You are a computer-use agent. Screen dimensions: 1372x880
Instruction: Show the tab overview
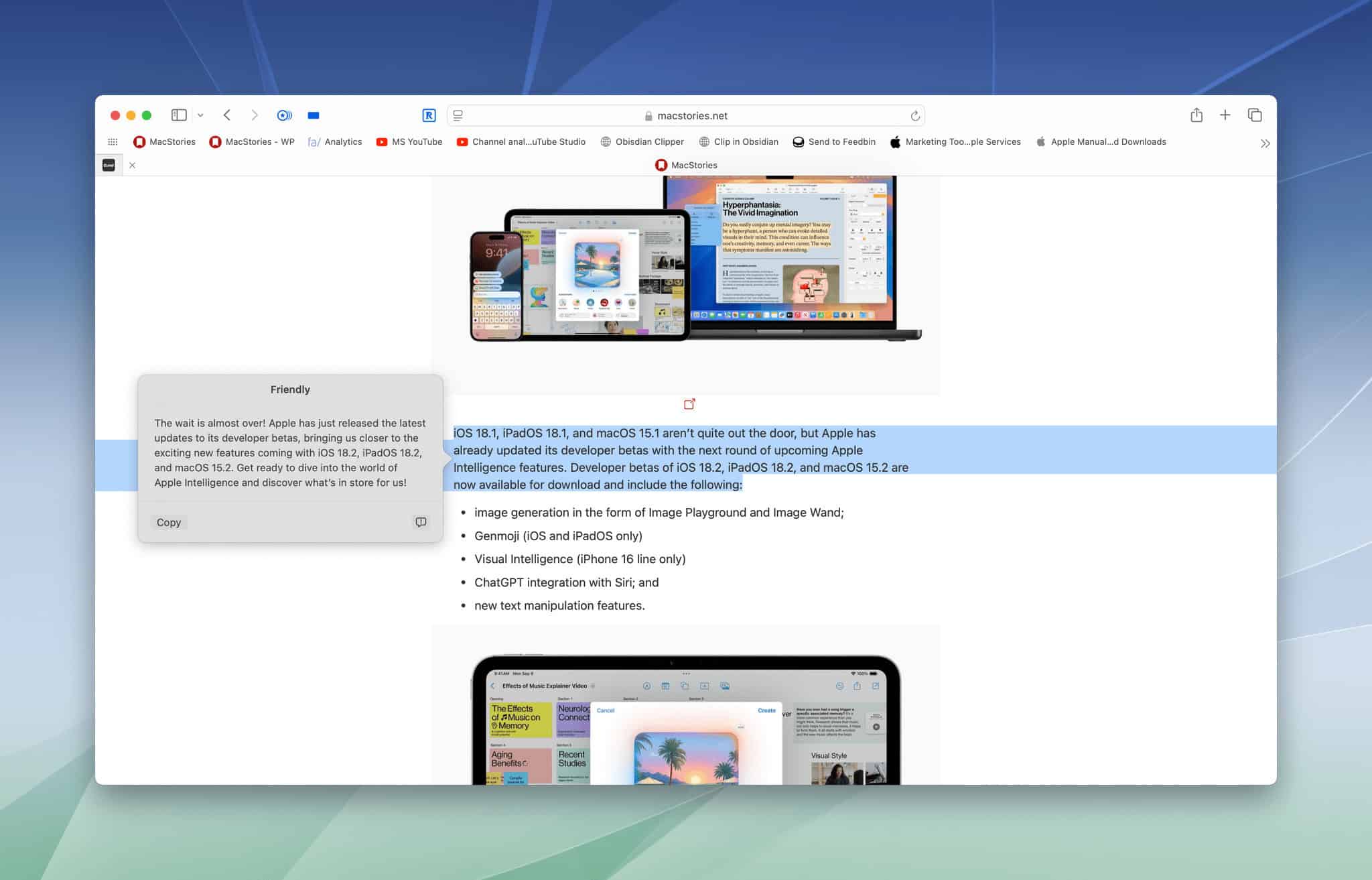coord(1255,115)
